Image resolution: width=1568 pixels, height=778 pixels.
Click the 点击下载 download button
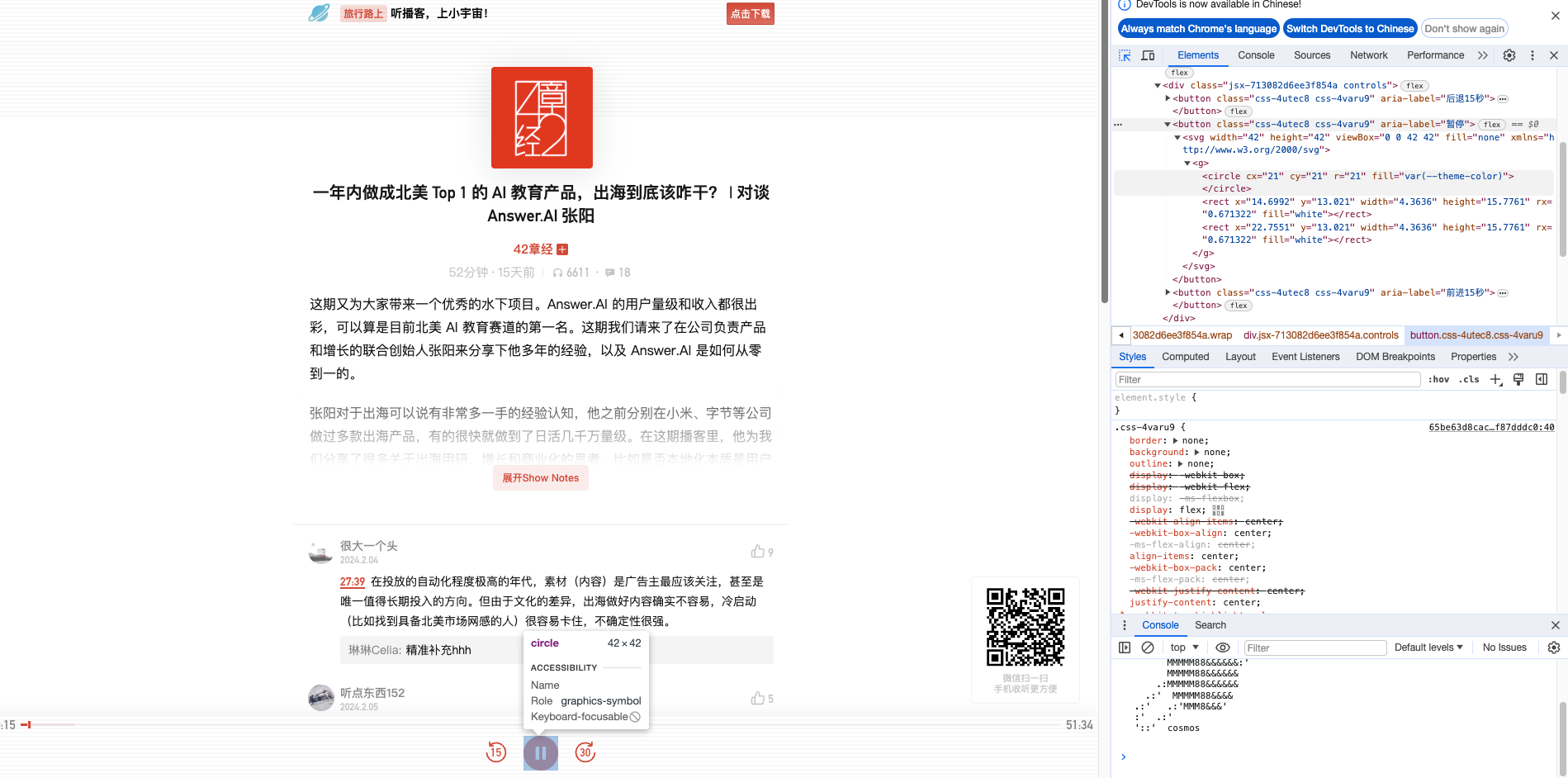[x=751, y=14]
